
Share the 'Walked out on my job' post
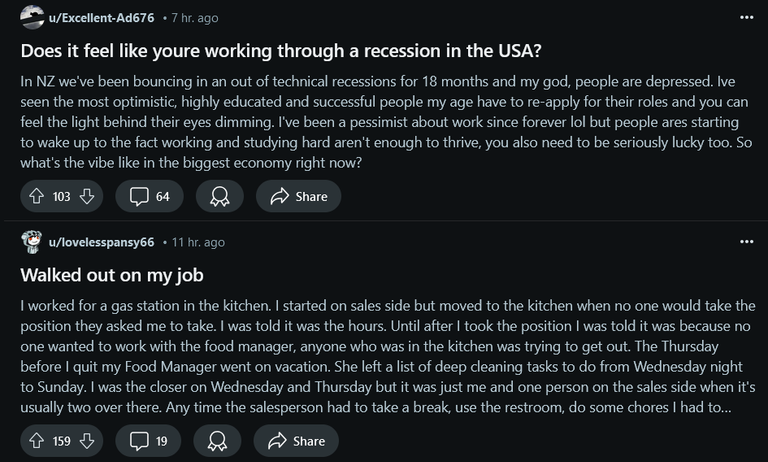(296, 441)
